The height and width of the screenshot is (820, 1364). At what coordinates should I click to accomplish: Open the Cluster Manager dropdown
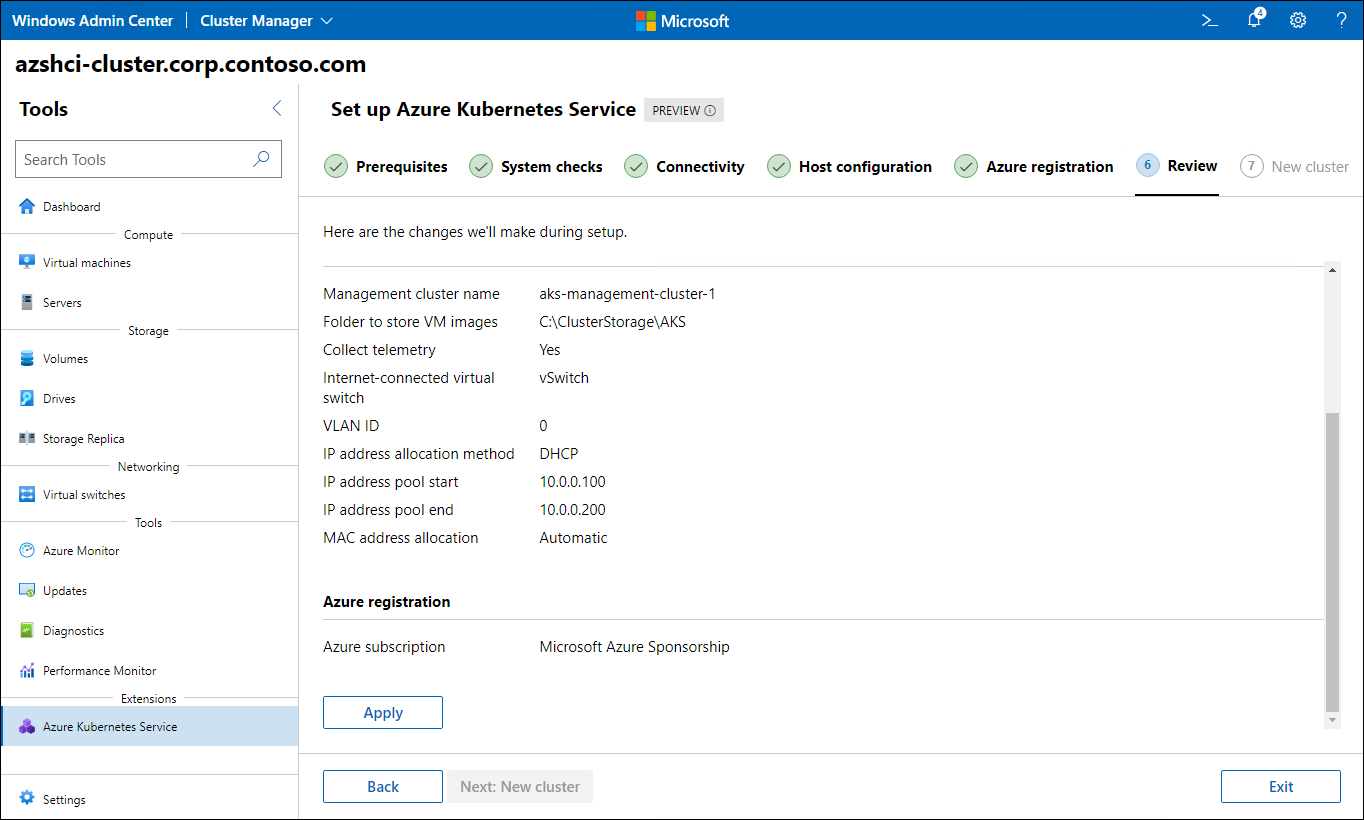[265, 20]
